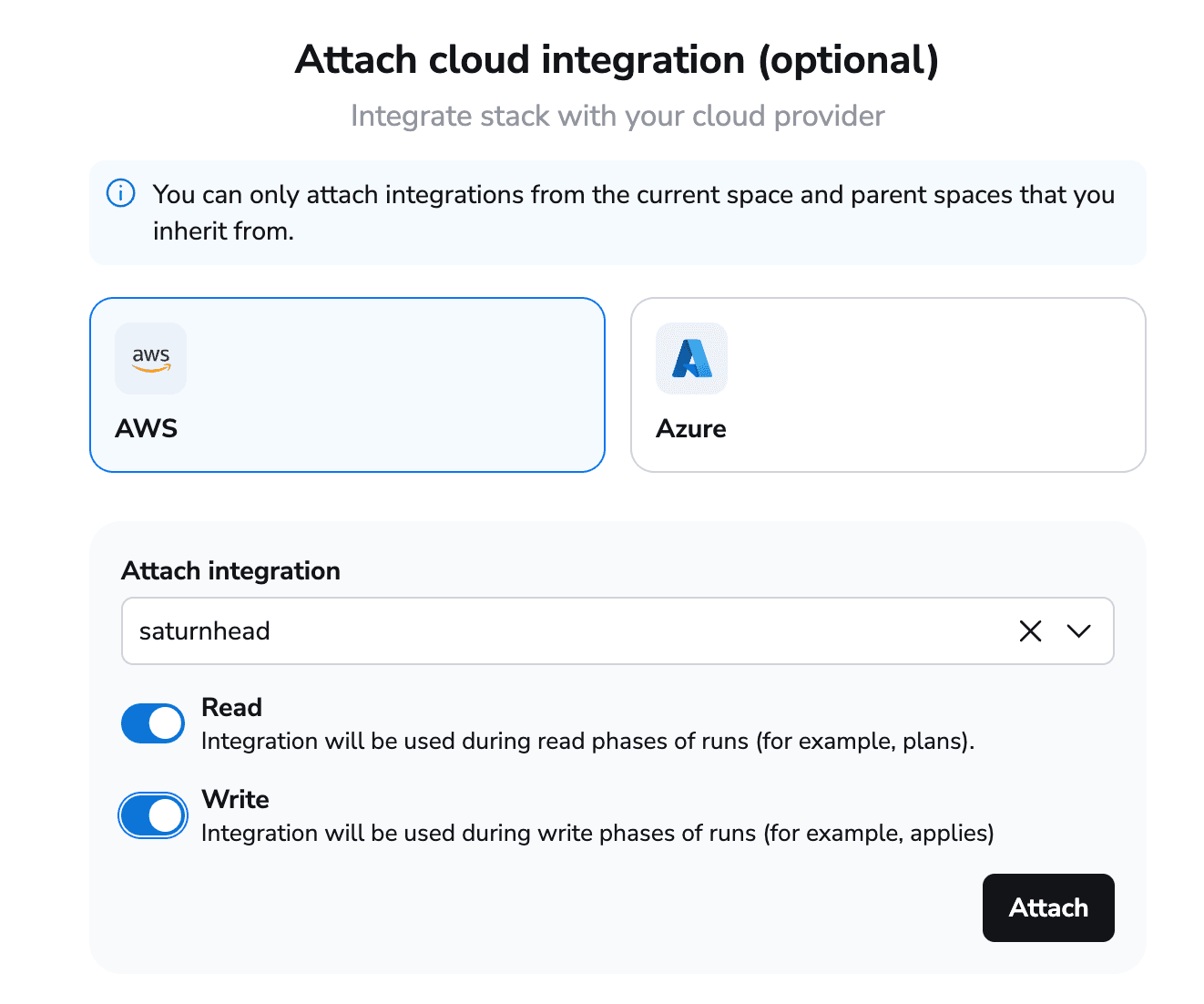Expand the Attach integration dropdown arrow
The height and width of the screenshot is (1004, 1204).
(1078, 630)
